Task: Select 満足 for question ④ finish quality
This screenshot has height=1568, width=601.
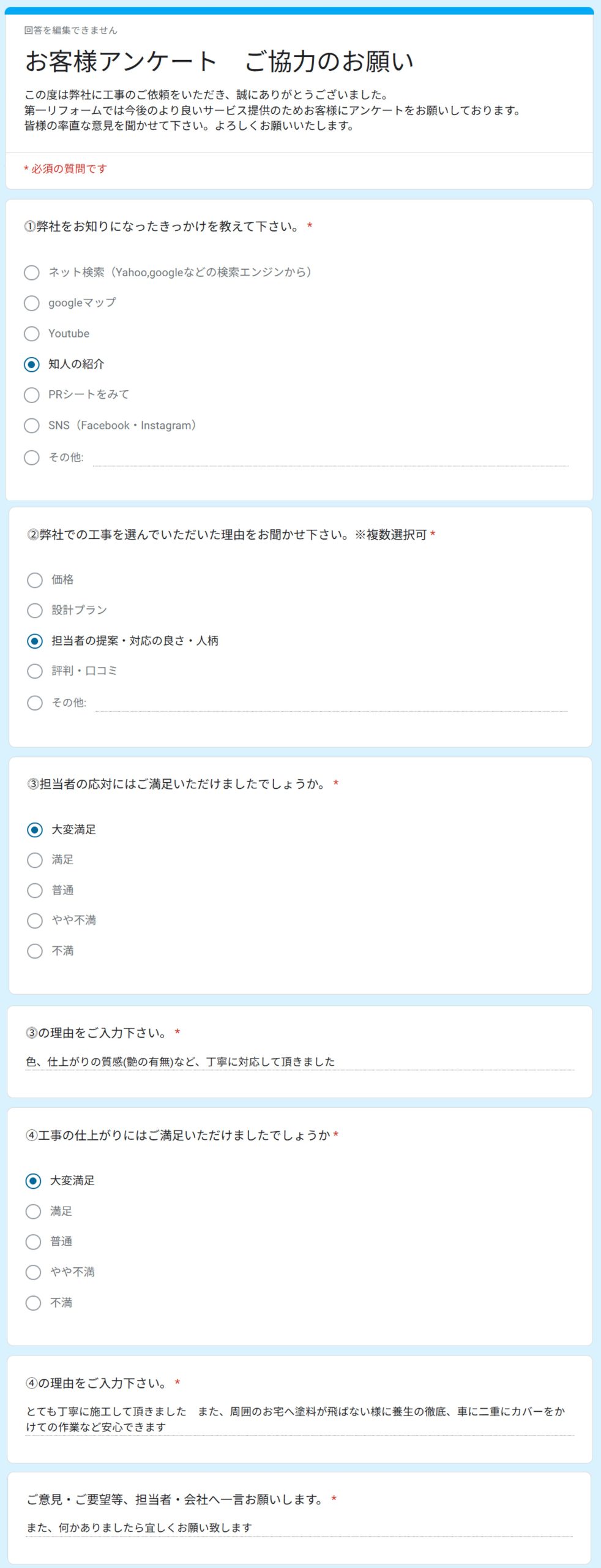Action: [33, 1212]
